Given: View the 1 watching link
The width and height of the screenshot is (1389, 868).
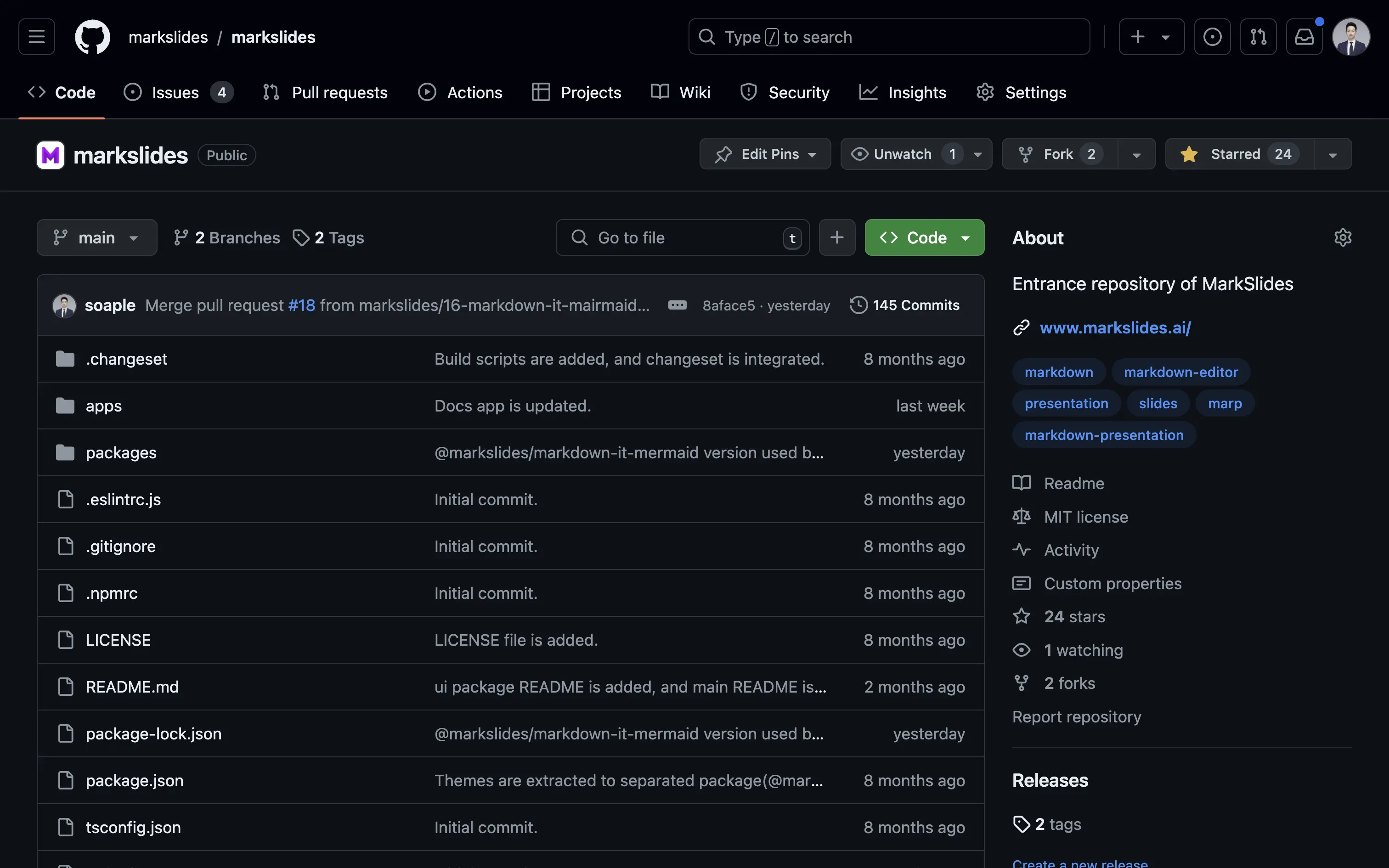Looking at the screenshot, I should [1067, 650].
